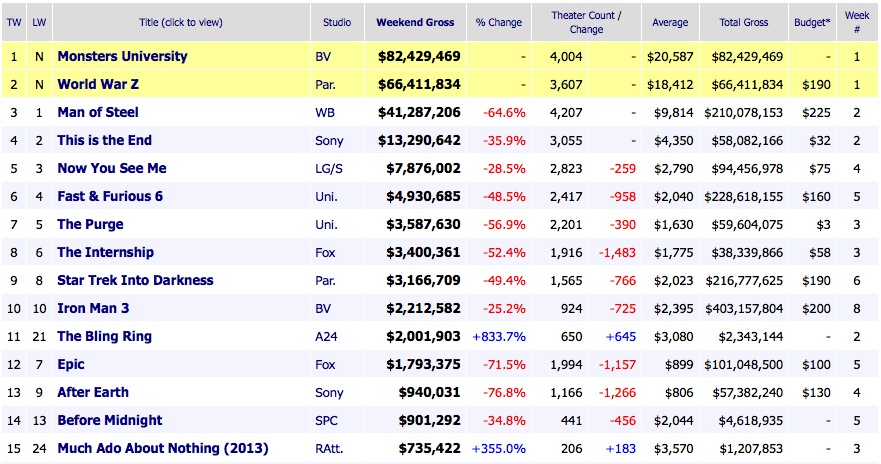This screenshot has height=464, width=881.
Task: Click Much Ado About Nothing (2013) link
Action: click(162, 449)
